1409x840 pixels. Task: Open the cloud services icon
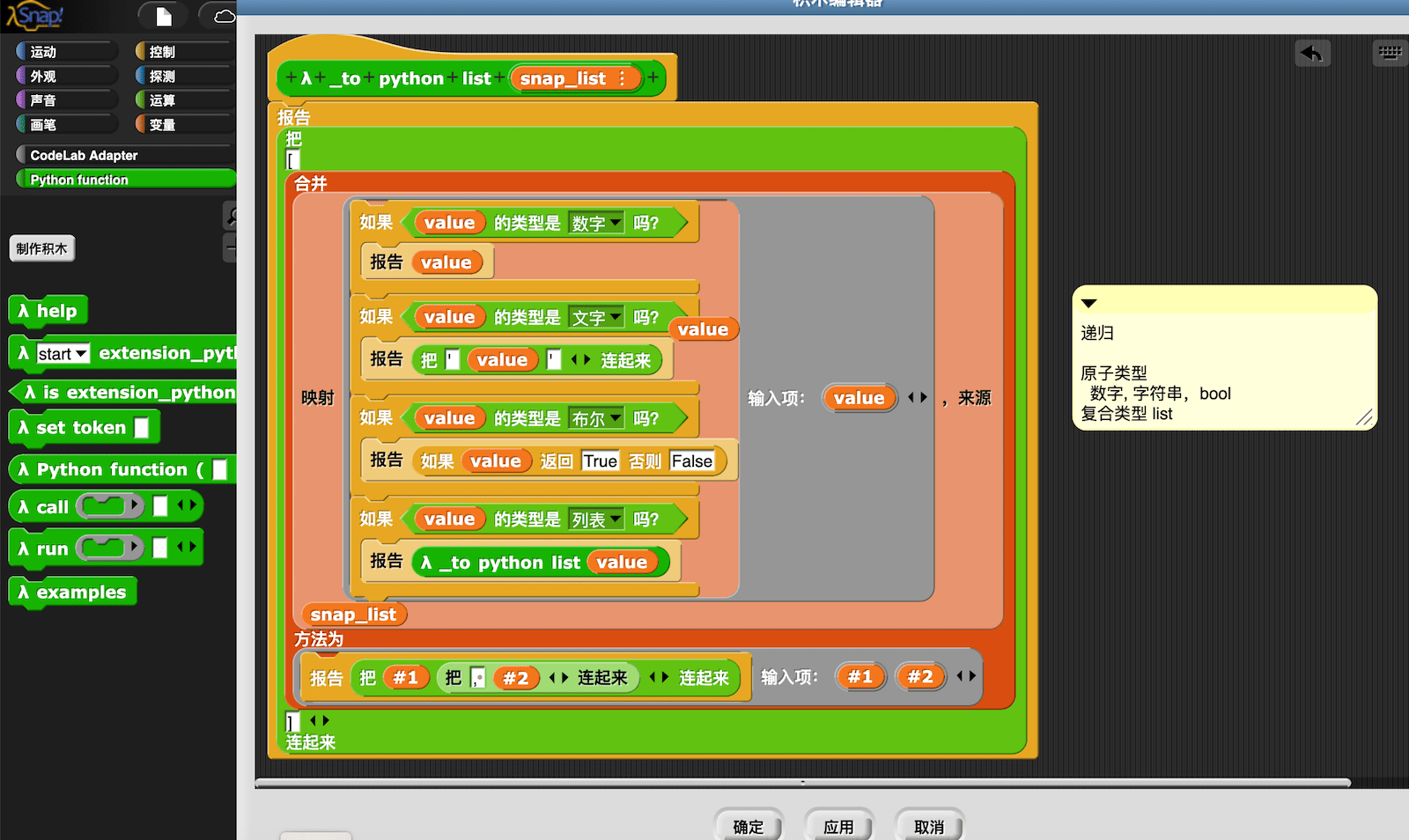(x=224, y=15)
